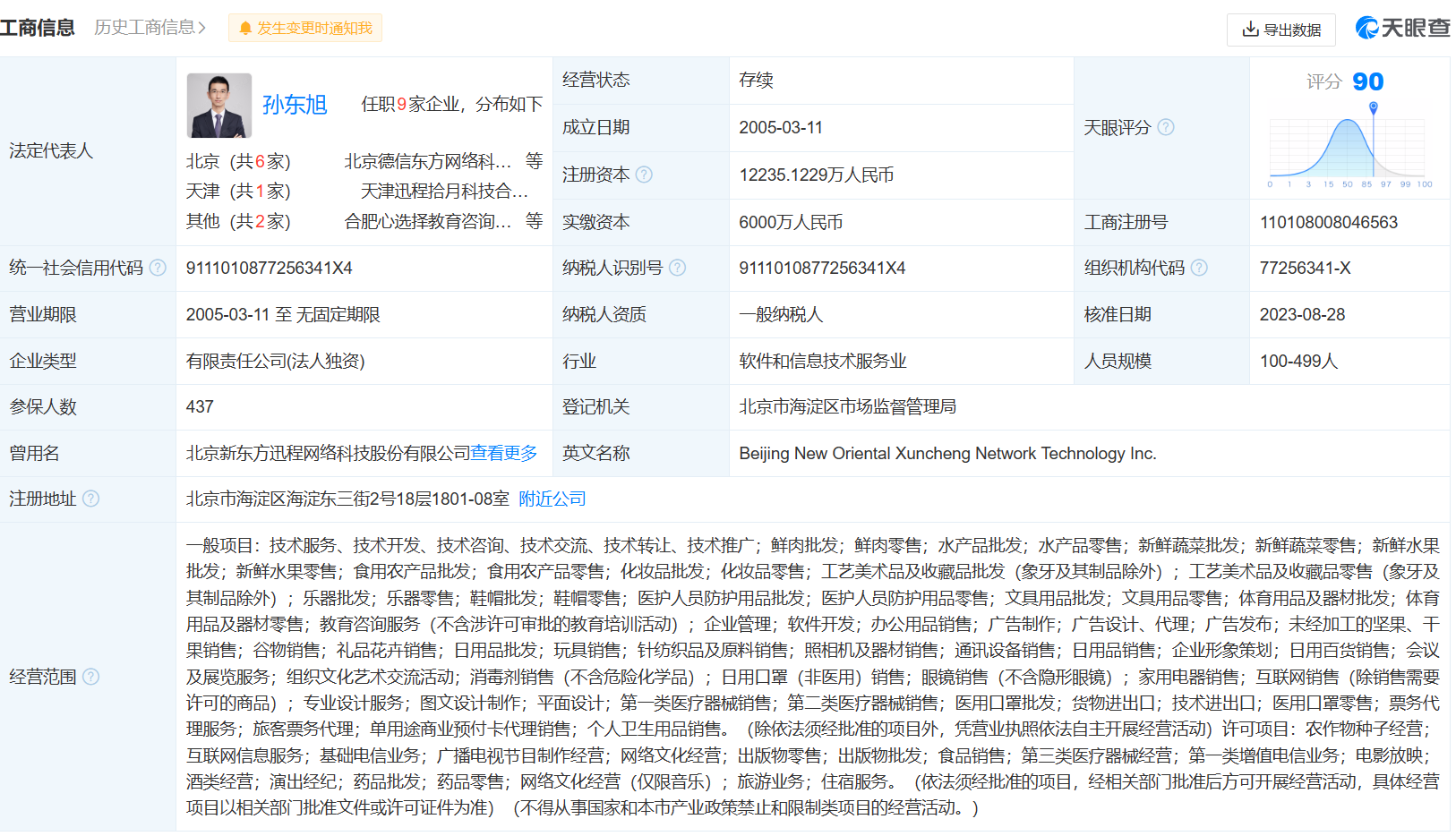Click 经营状态 value 存续

point(757,80)
